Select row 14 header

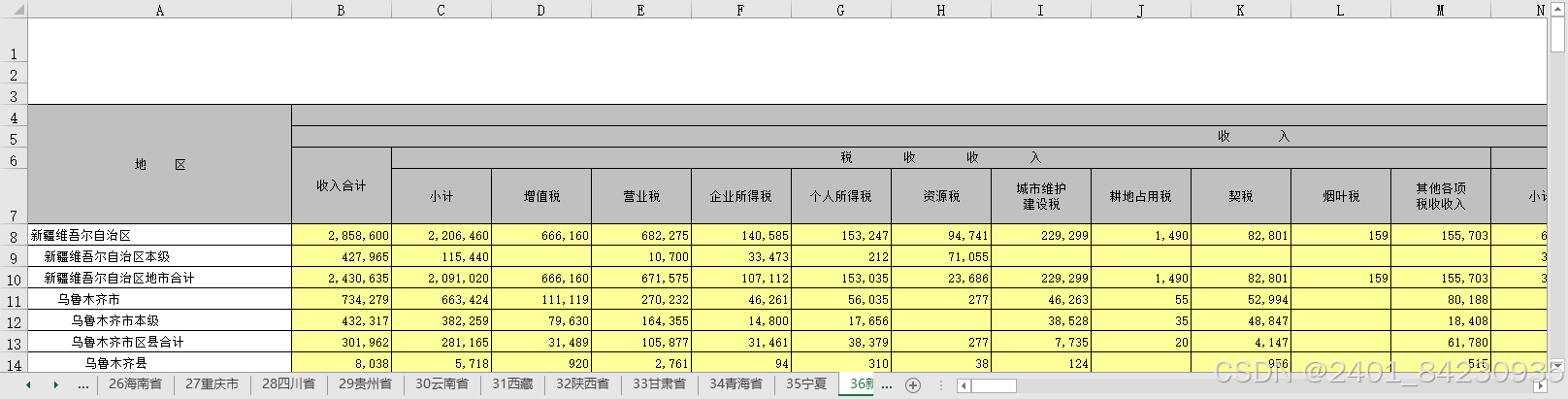[x=14, y=363]
